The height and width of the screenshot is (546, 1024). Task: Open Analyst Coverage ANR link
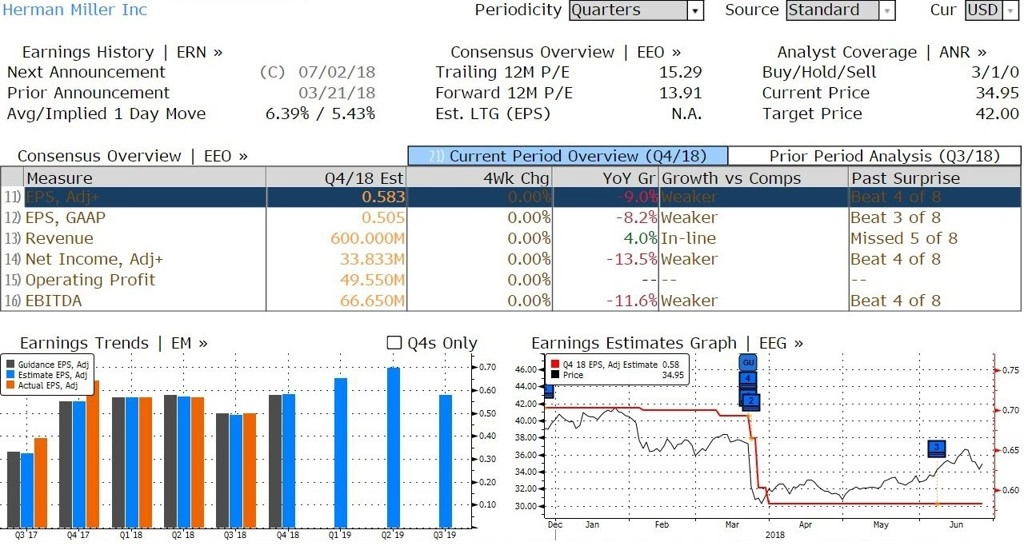click(882, 52)
